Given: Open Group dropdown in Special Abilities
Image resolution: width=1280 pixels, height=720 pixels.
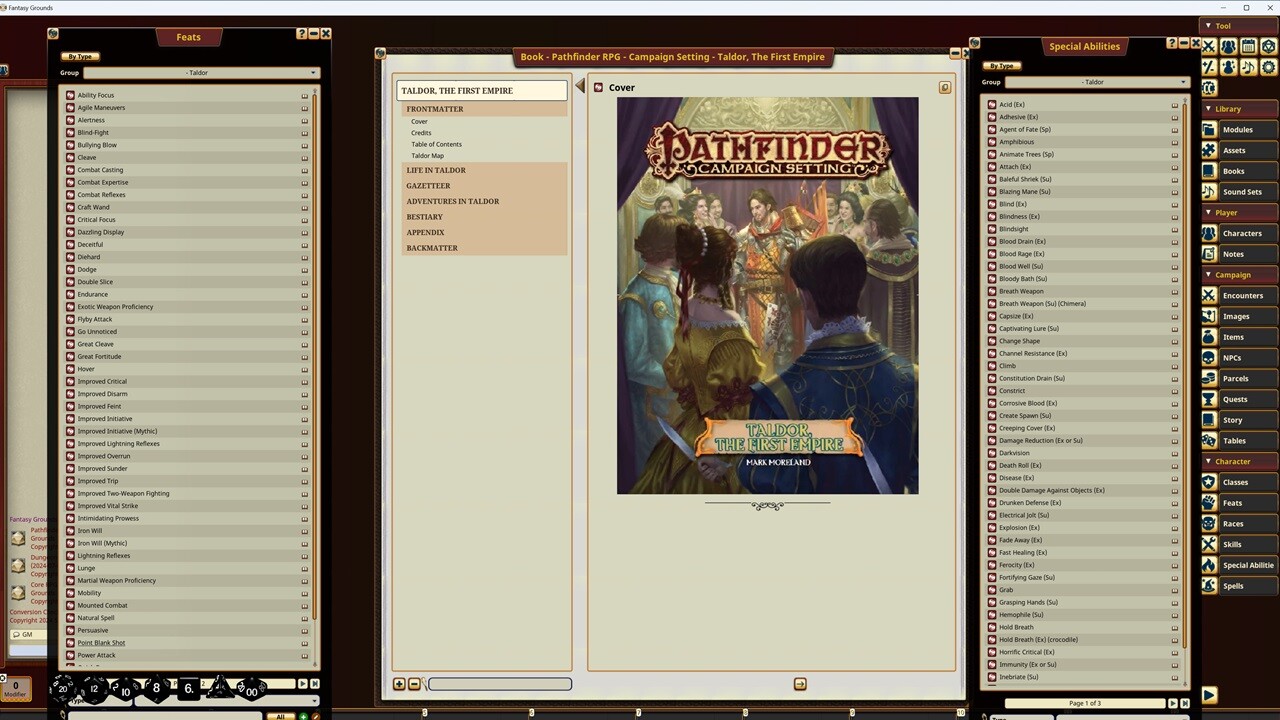Looking at the screenshot, I should [1097, 82].
